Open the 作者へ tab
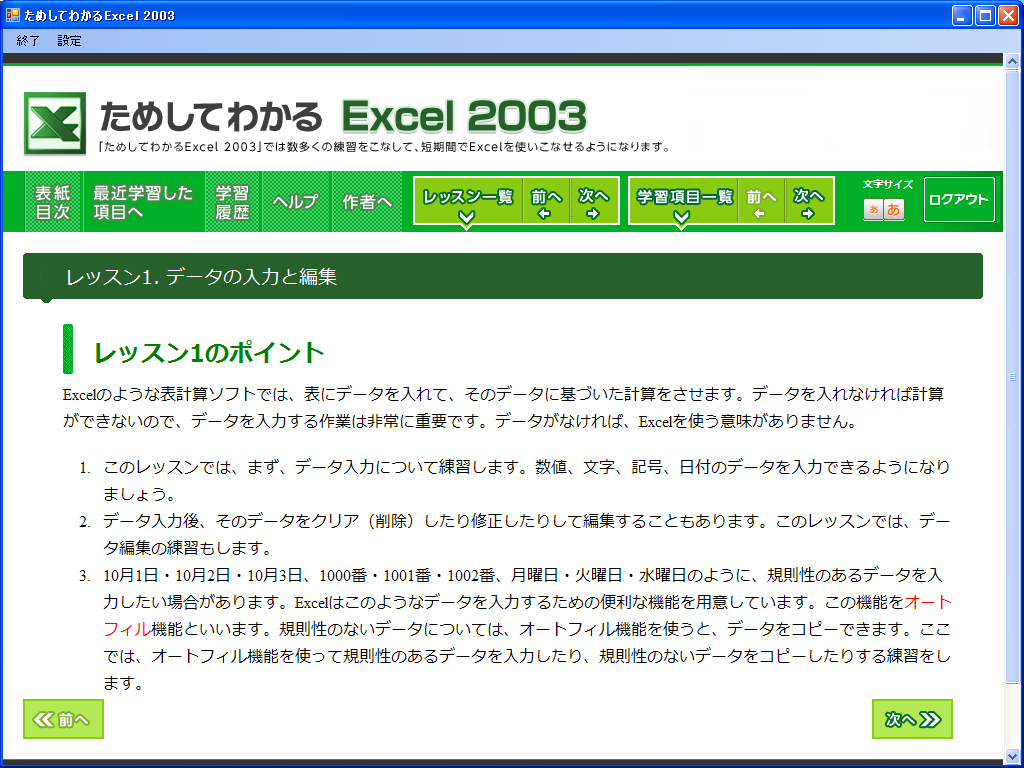The height and width of the screenshot is (768, 1024). pyautogui.click(x=367, y=202)
